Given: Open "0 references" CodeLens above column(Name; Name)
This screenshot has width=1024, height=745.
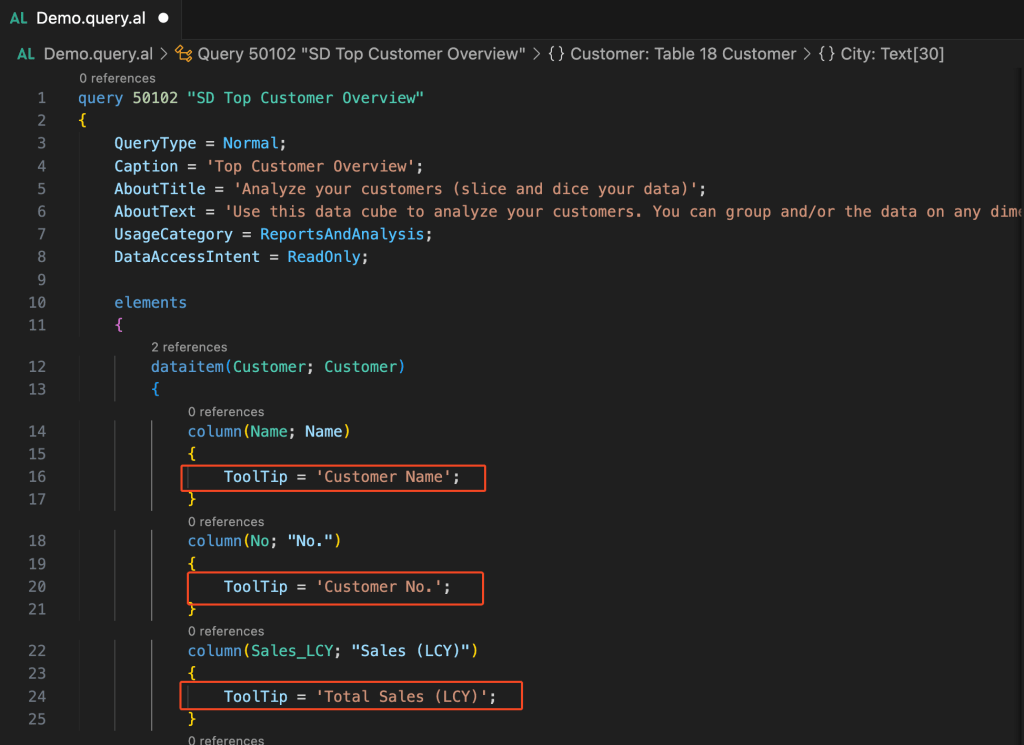Looking at the screenshot, I should tap(226, 411).
